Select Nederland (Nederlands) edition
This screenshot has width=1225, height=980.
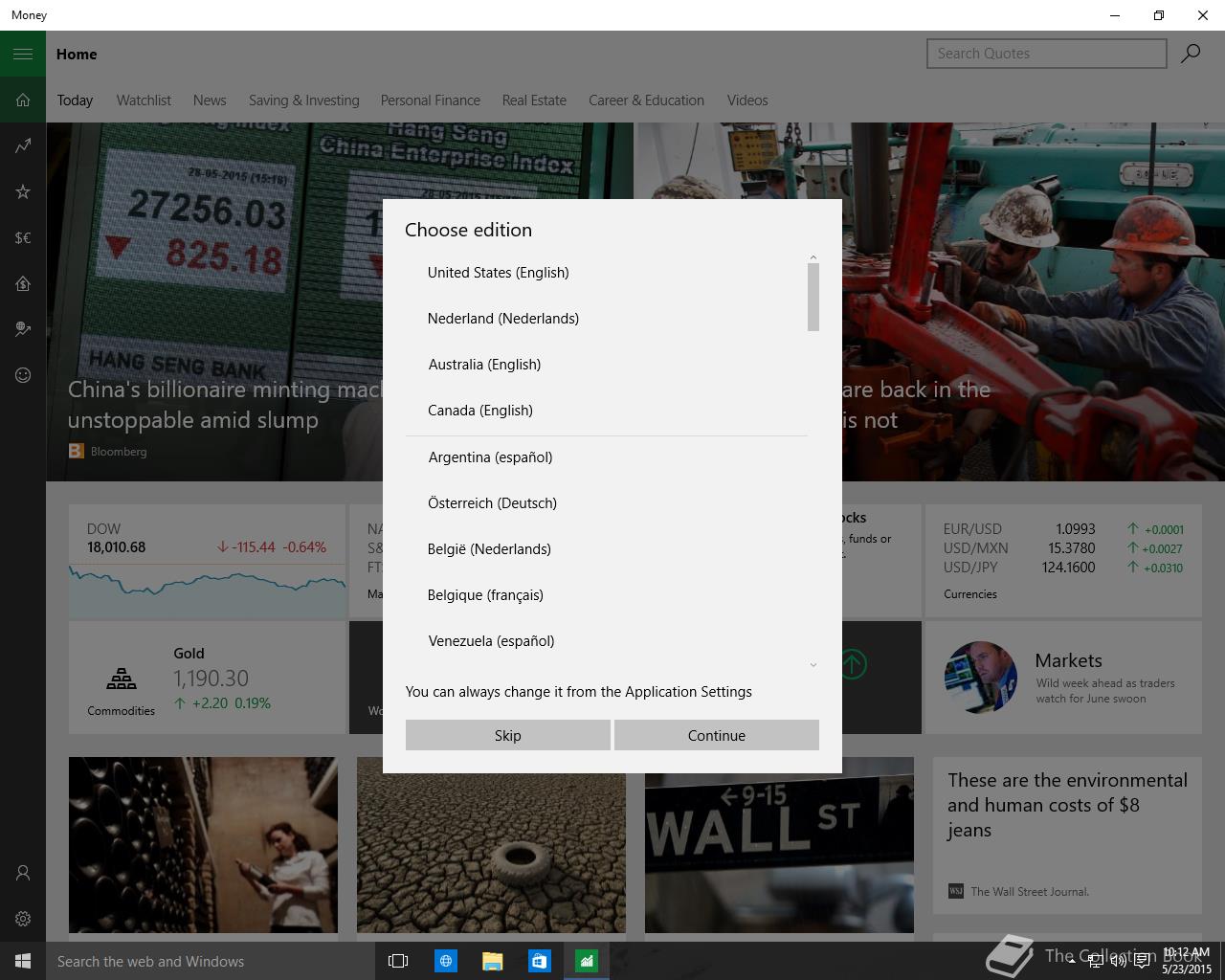[607, 319]
